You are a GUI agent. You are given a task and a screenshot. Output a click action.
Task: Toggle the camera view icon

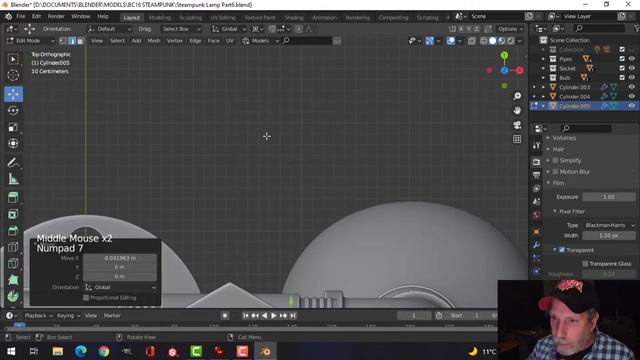(x=517, y=125)
